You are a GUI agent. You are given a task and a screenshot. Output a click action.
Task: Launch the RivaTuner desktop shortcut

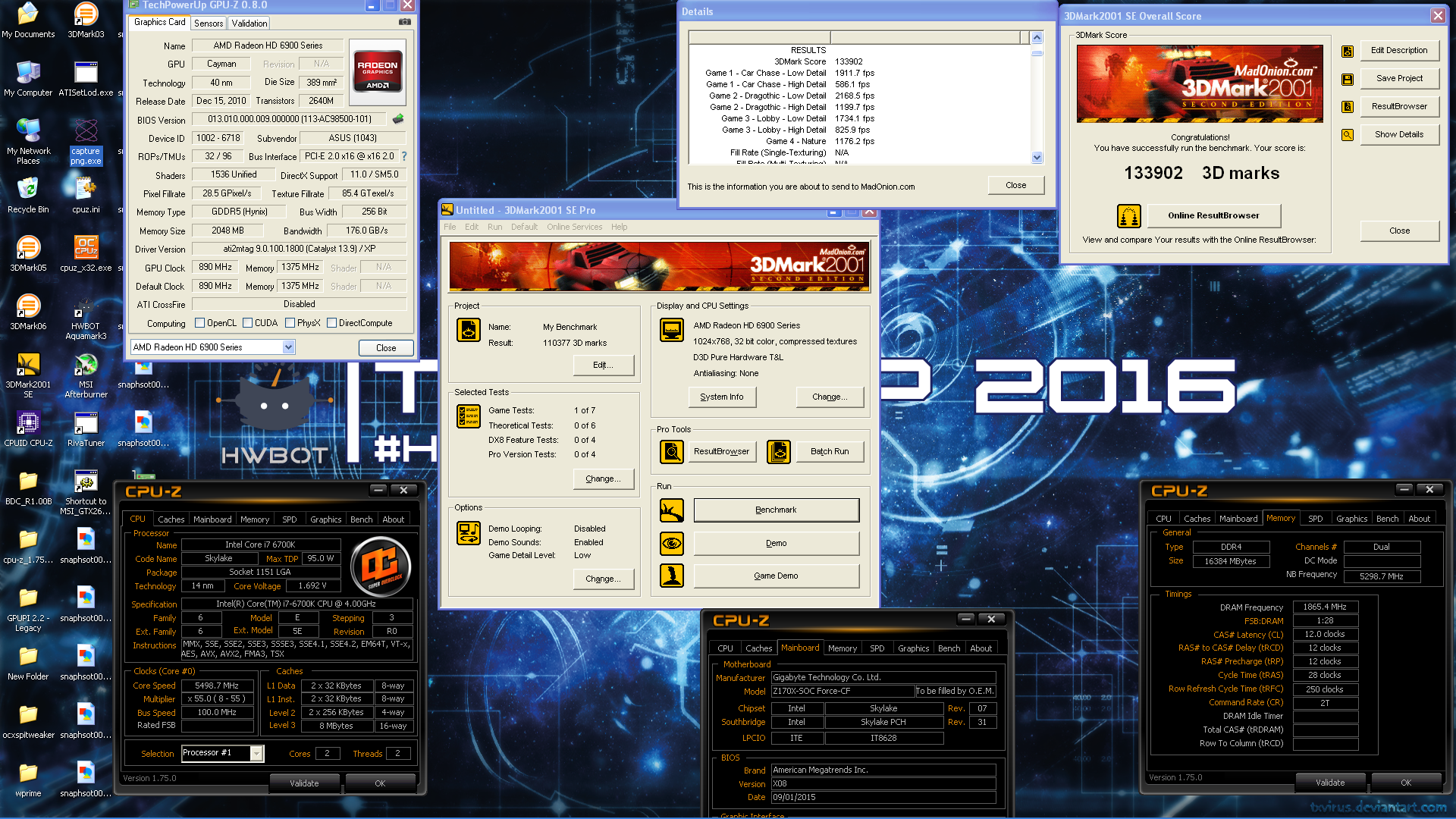[x=86, y=429]
